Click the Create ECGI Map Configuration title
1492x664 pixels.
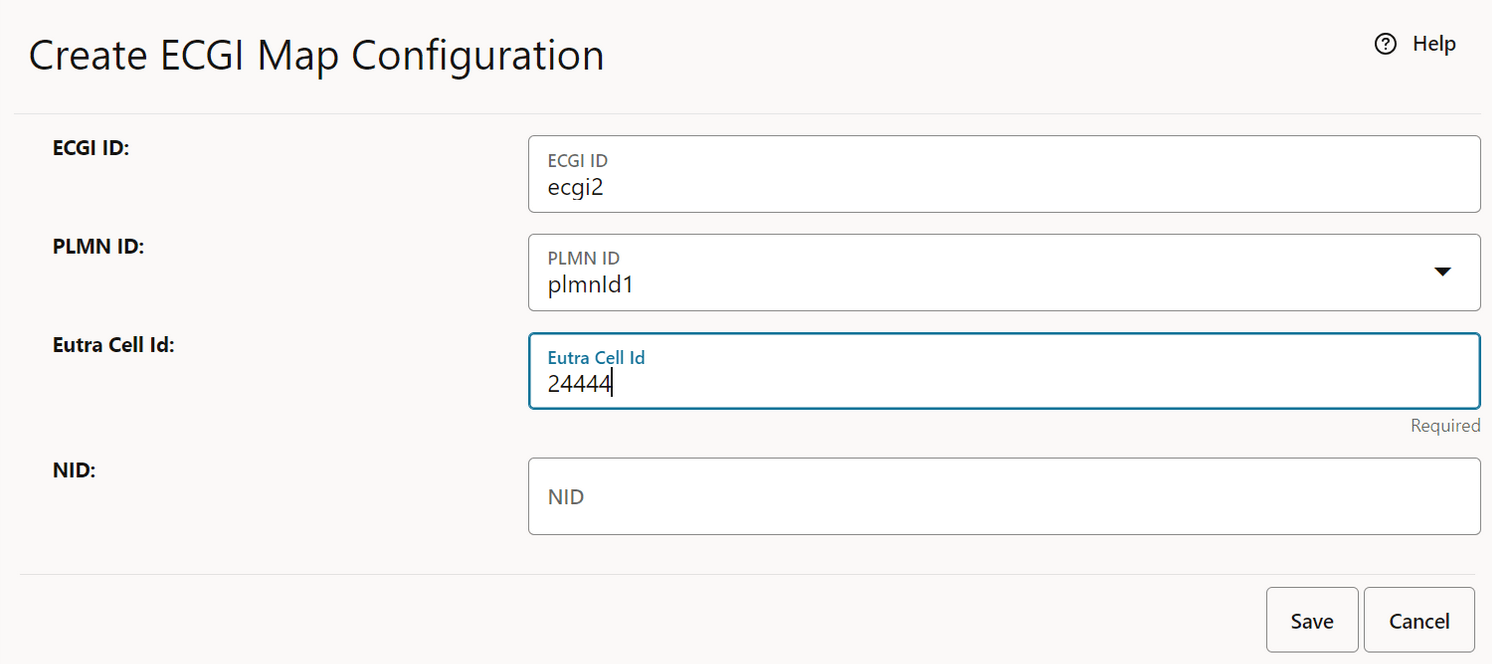[316, 56]
